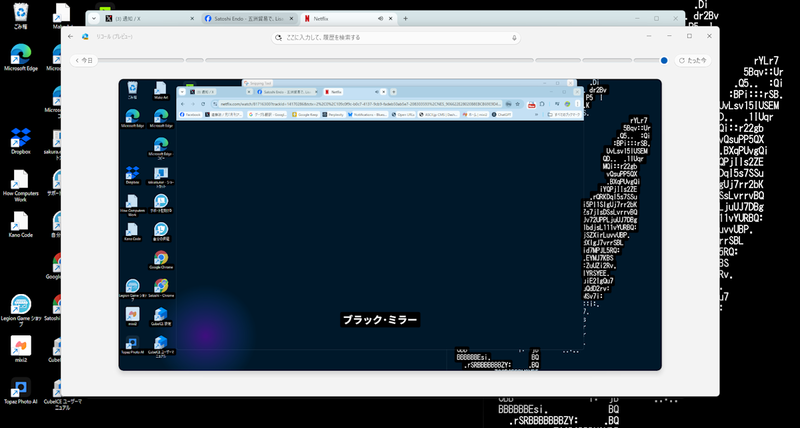Viewport: 800px width, 428px height.
Task: Close the 通知 / X tab in Chrome
Action: pos(192,18)
